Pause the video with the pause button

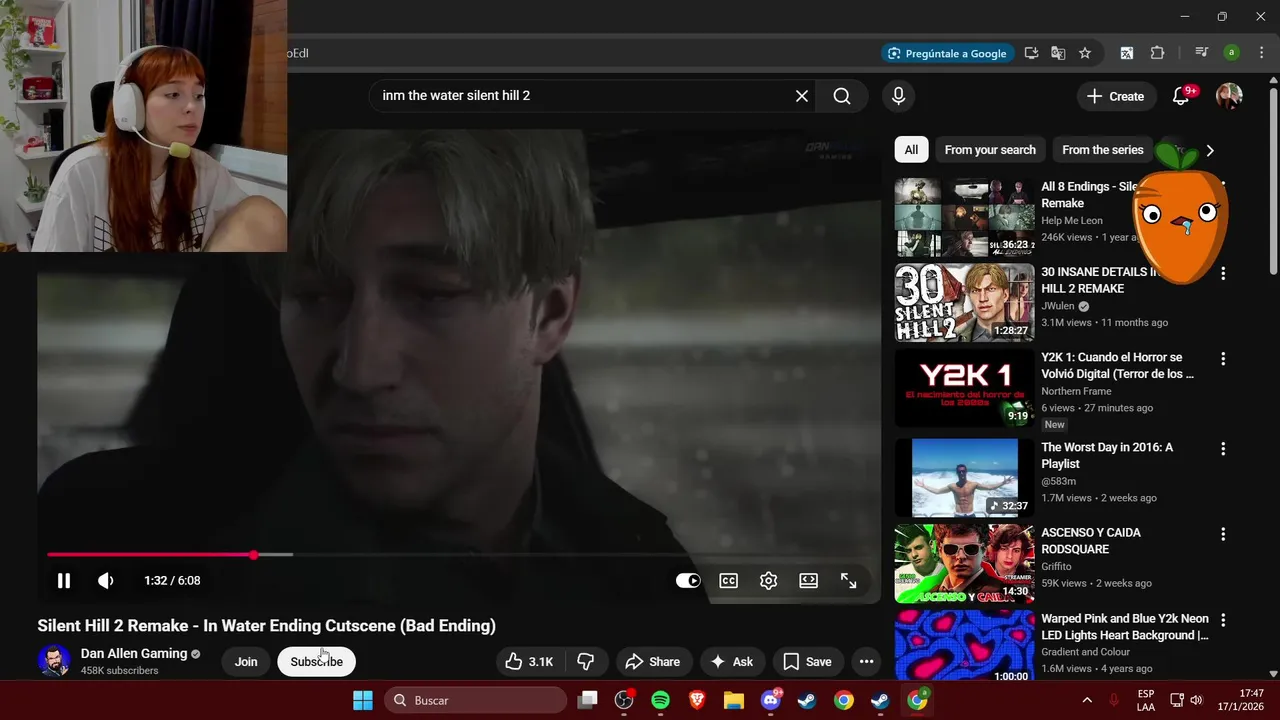[63, 581]
